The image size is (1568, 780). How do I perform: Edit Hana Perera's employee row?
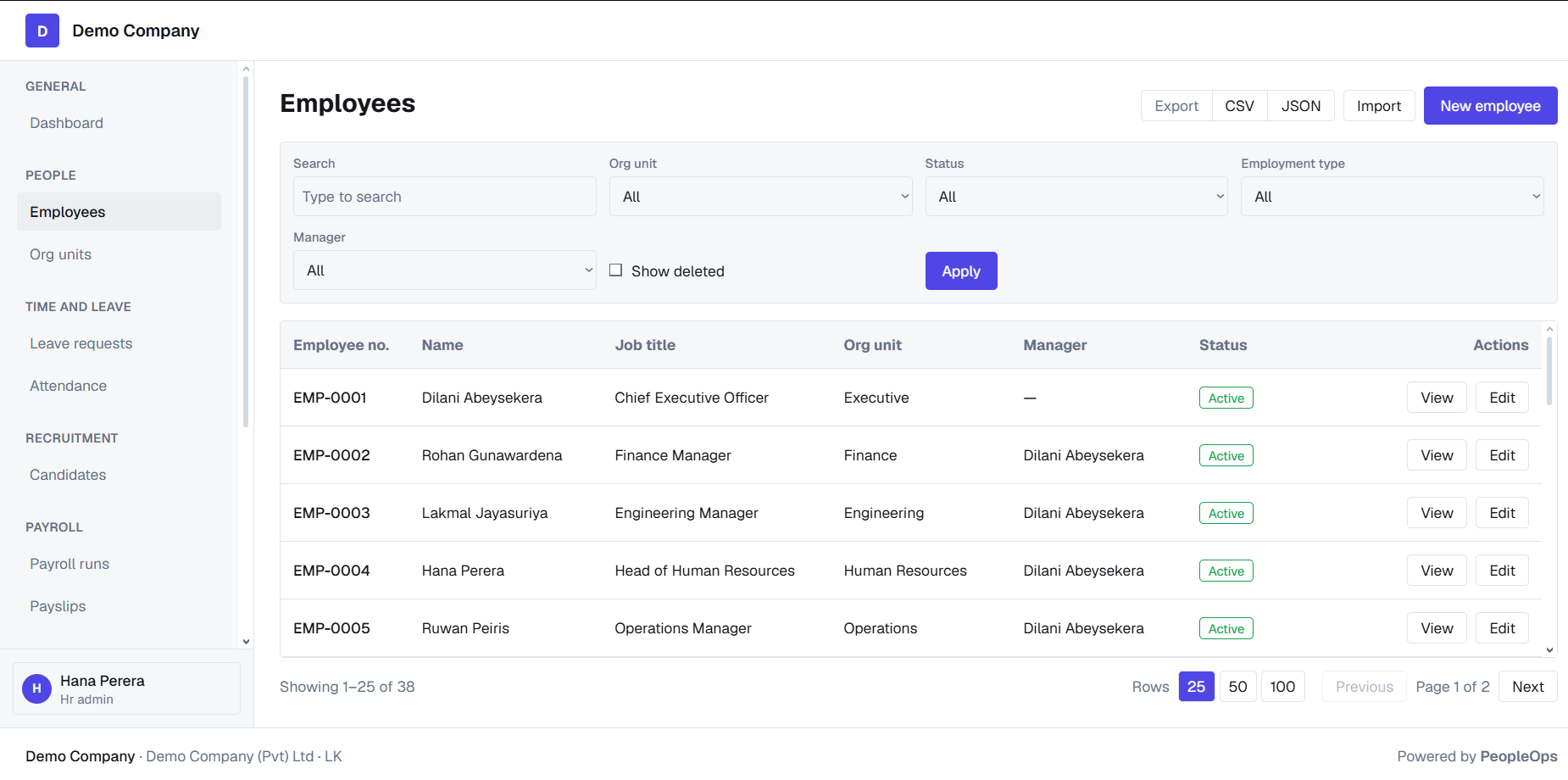(x=1502, y=571)
